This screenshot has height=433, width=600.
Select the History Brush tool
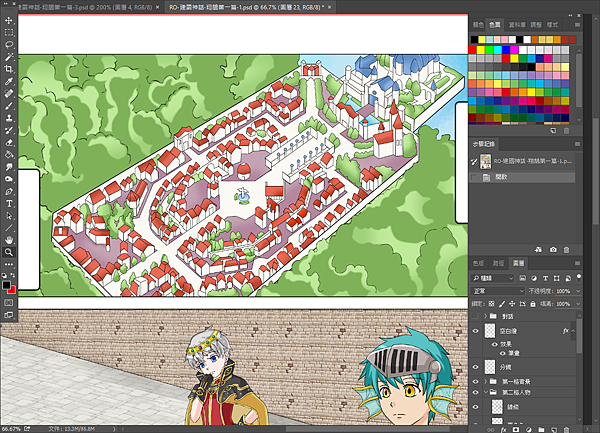tap(9, 130)
